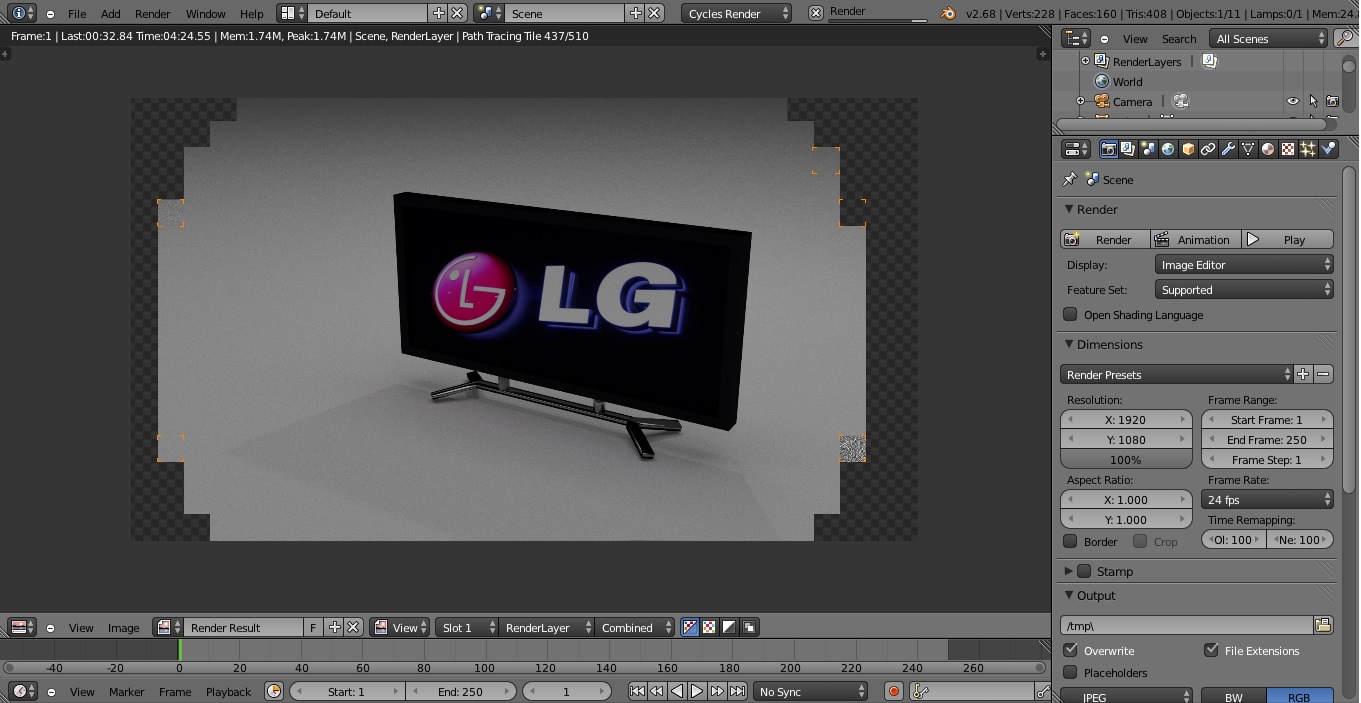Click the outliner search magnifier icon
The width and height of the screenshot is (1361, 703).
pos(1346,39)
